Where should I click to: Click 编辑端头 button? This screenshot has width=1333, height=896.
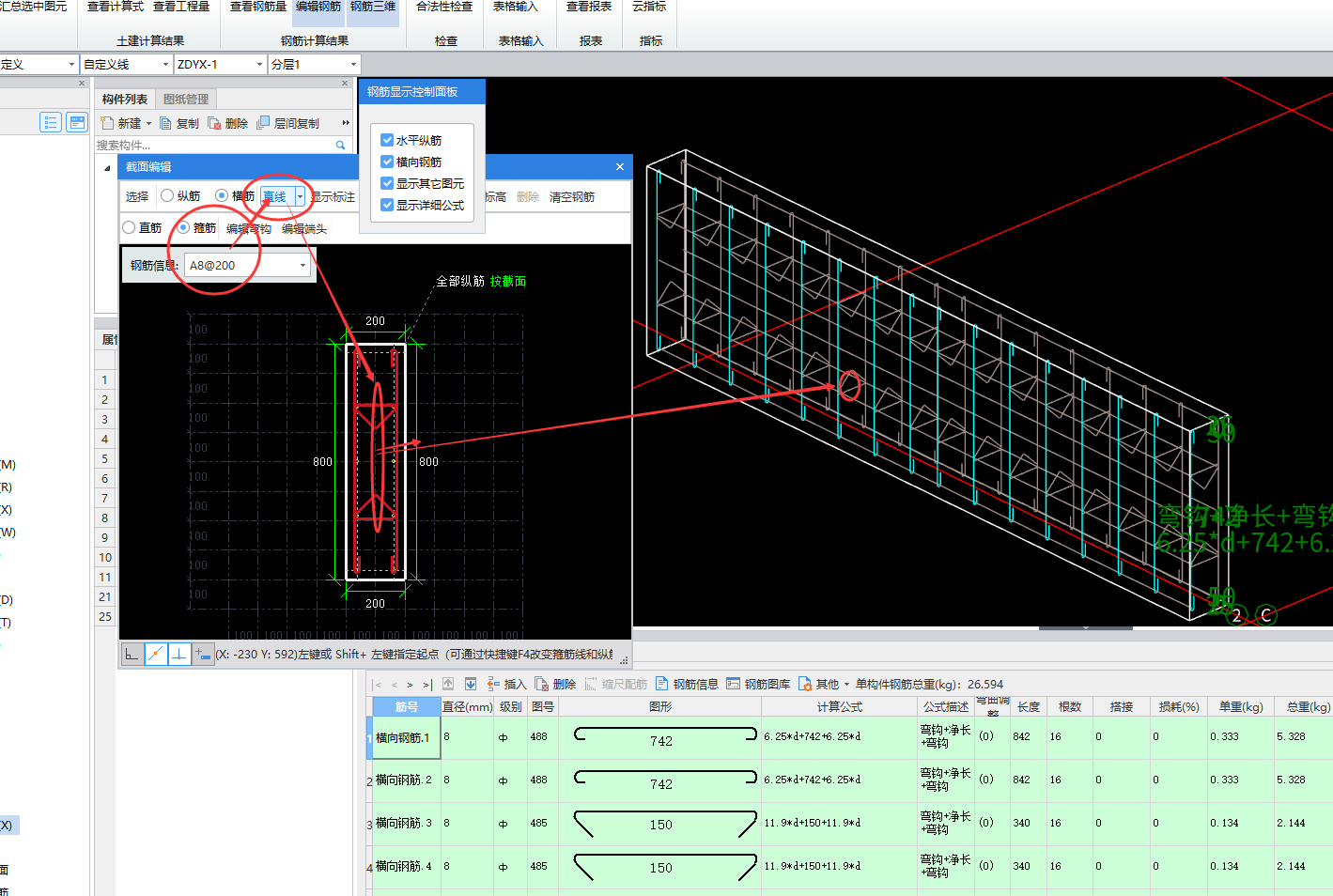click(x=304, y=228)
